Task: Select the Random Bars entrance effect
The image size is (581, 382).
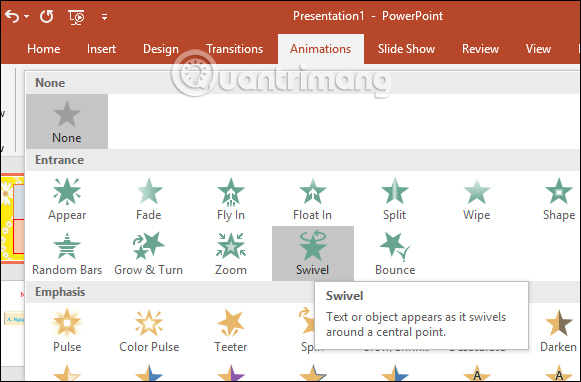Action: (67, 254)
